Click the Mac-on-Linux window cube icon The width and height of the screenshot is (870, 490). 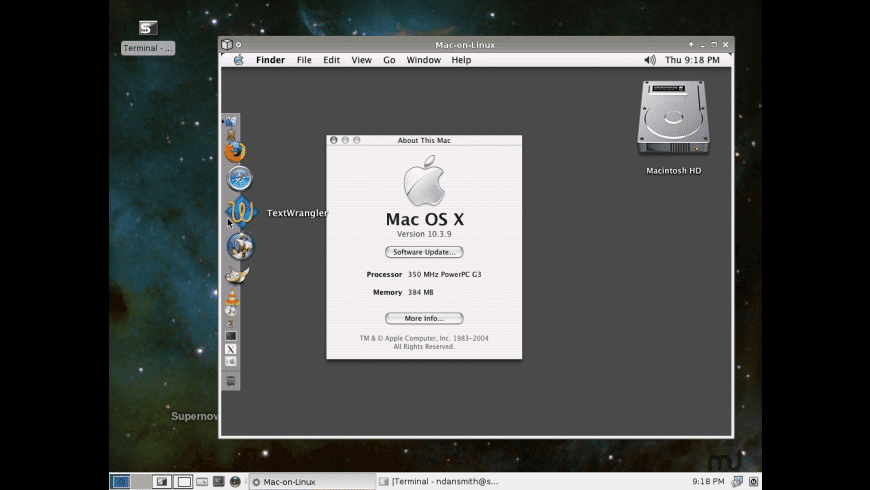(227, 44)
